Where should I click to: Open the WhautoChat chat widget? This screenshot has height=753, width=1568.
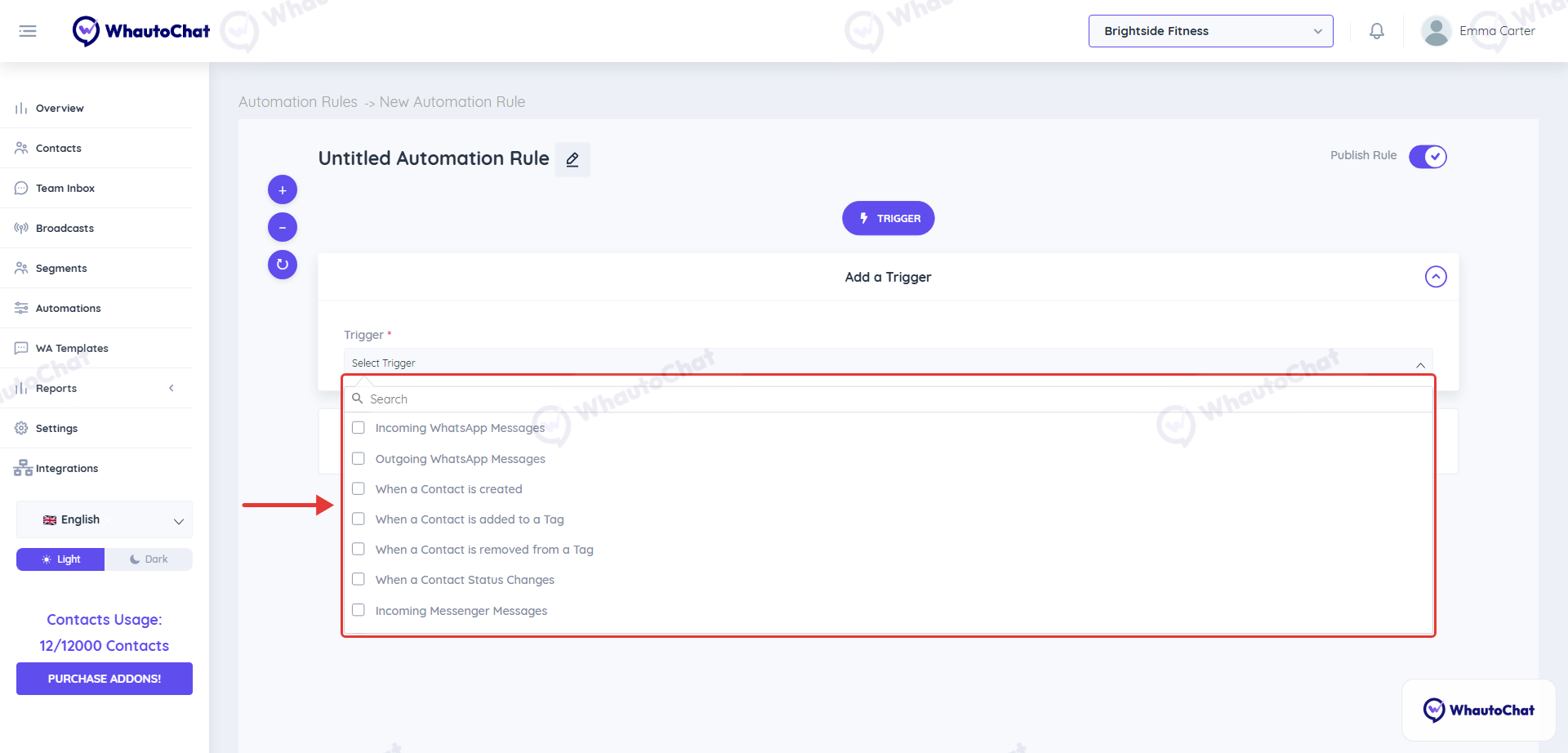click(1479, 710)
